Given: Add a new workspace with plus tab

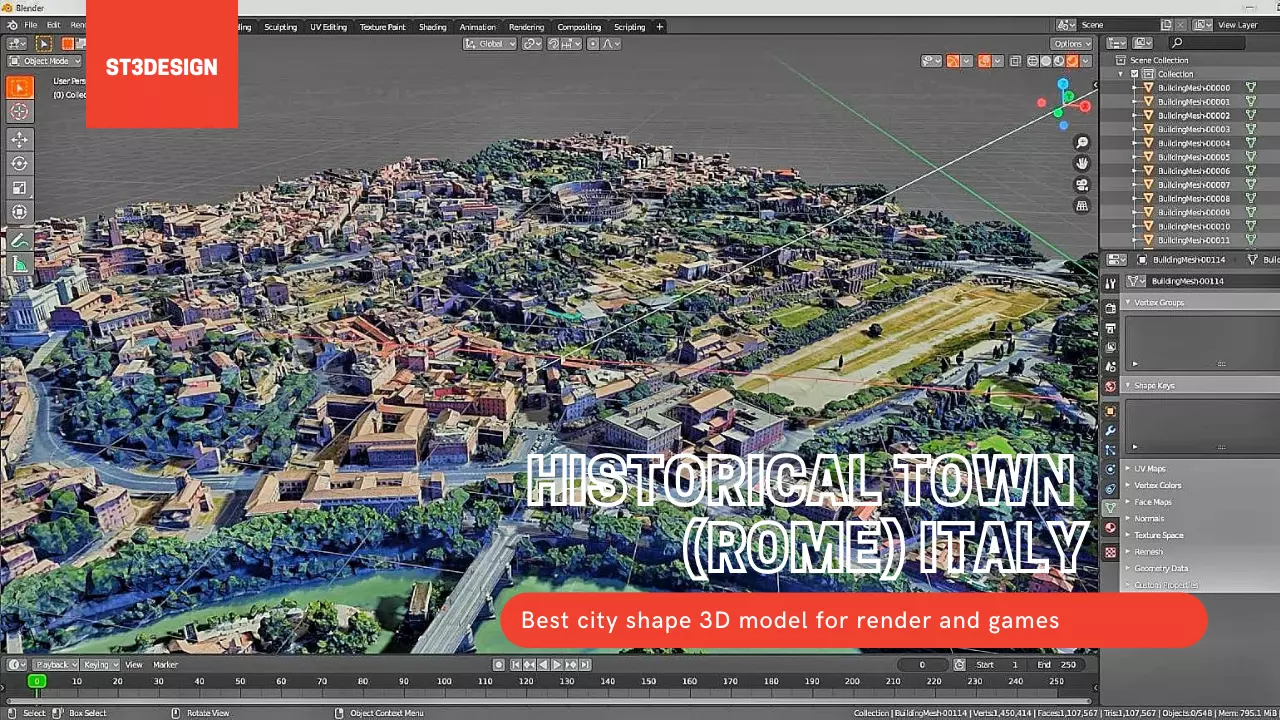Looking at the screenshot, I should tap(659, 27).
